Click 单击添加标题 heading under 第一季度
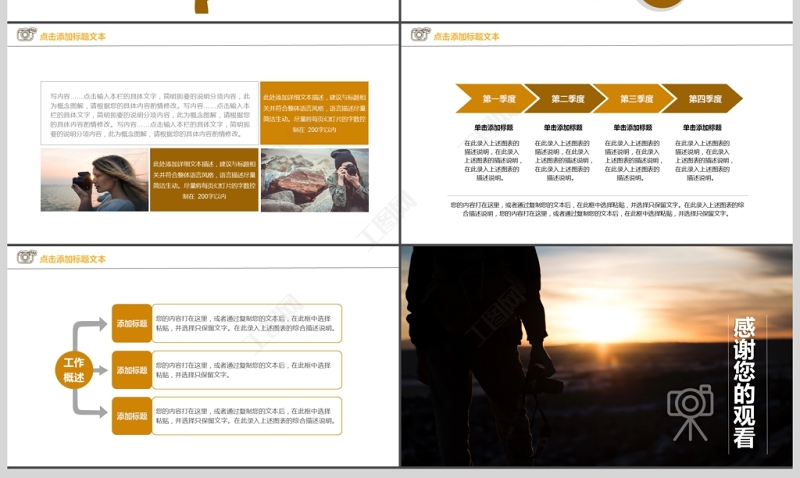The image size is (800, 478). tap(493, 128)
